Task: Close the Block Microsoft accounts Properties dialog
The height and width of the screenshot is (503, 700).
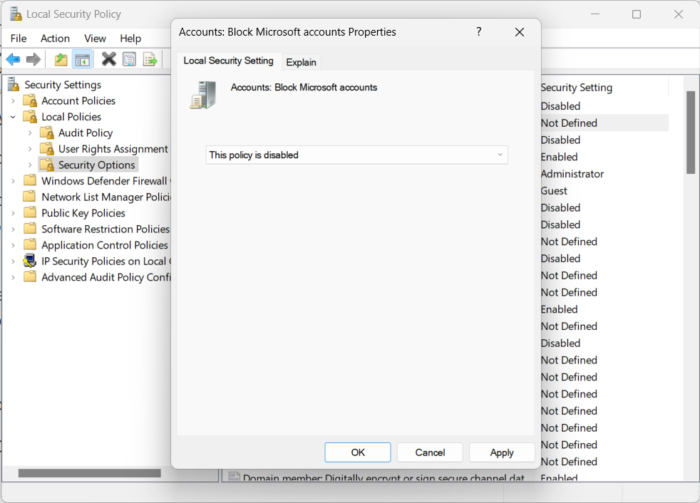Action: pyautogui.click(x=519, y=32)
